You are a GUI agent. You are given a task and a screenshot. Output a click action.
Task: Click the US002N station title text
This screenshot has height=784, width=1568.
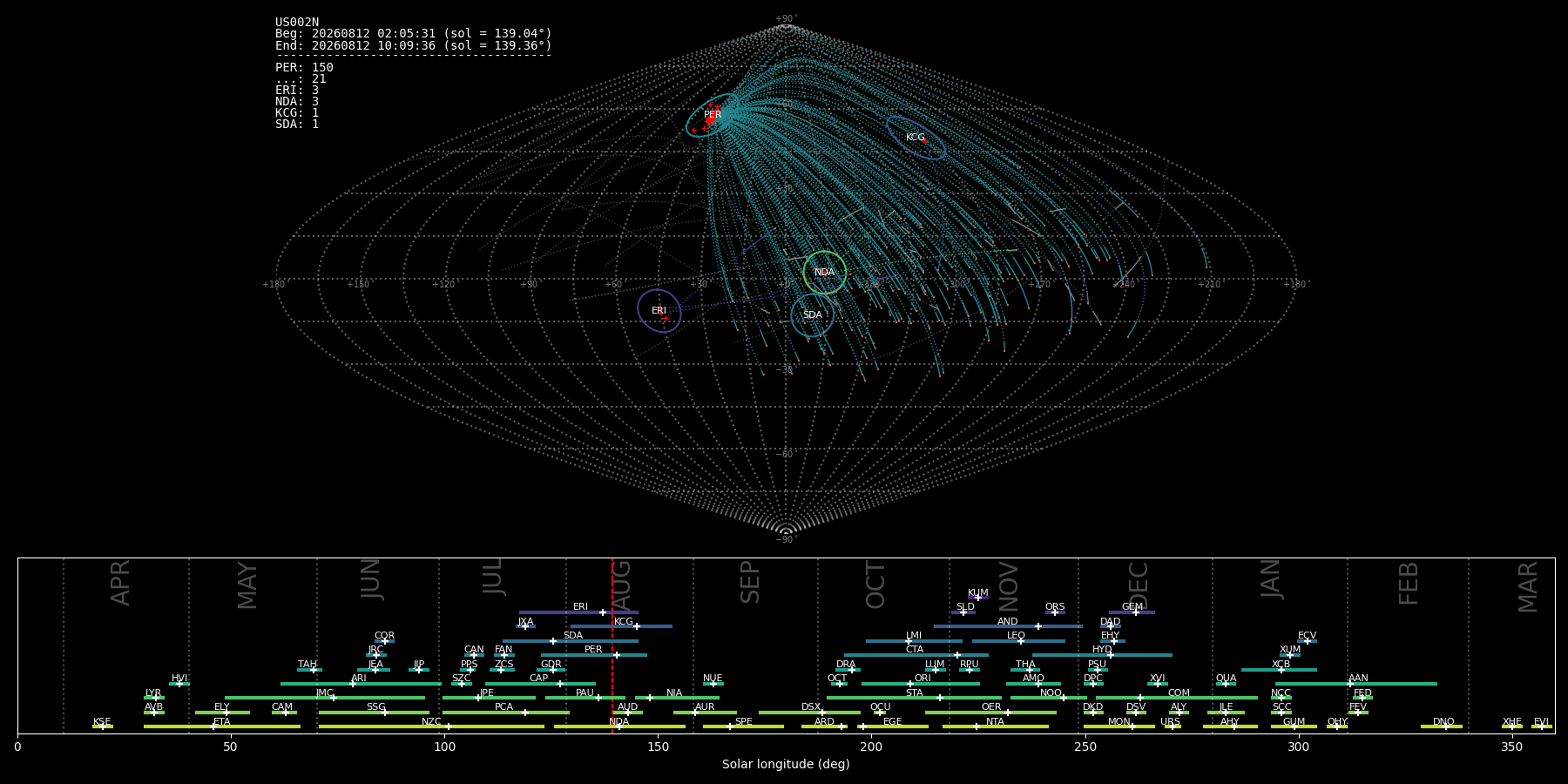(x=297, y=23)
